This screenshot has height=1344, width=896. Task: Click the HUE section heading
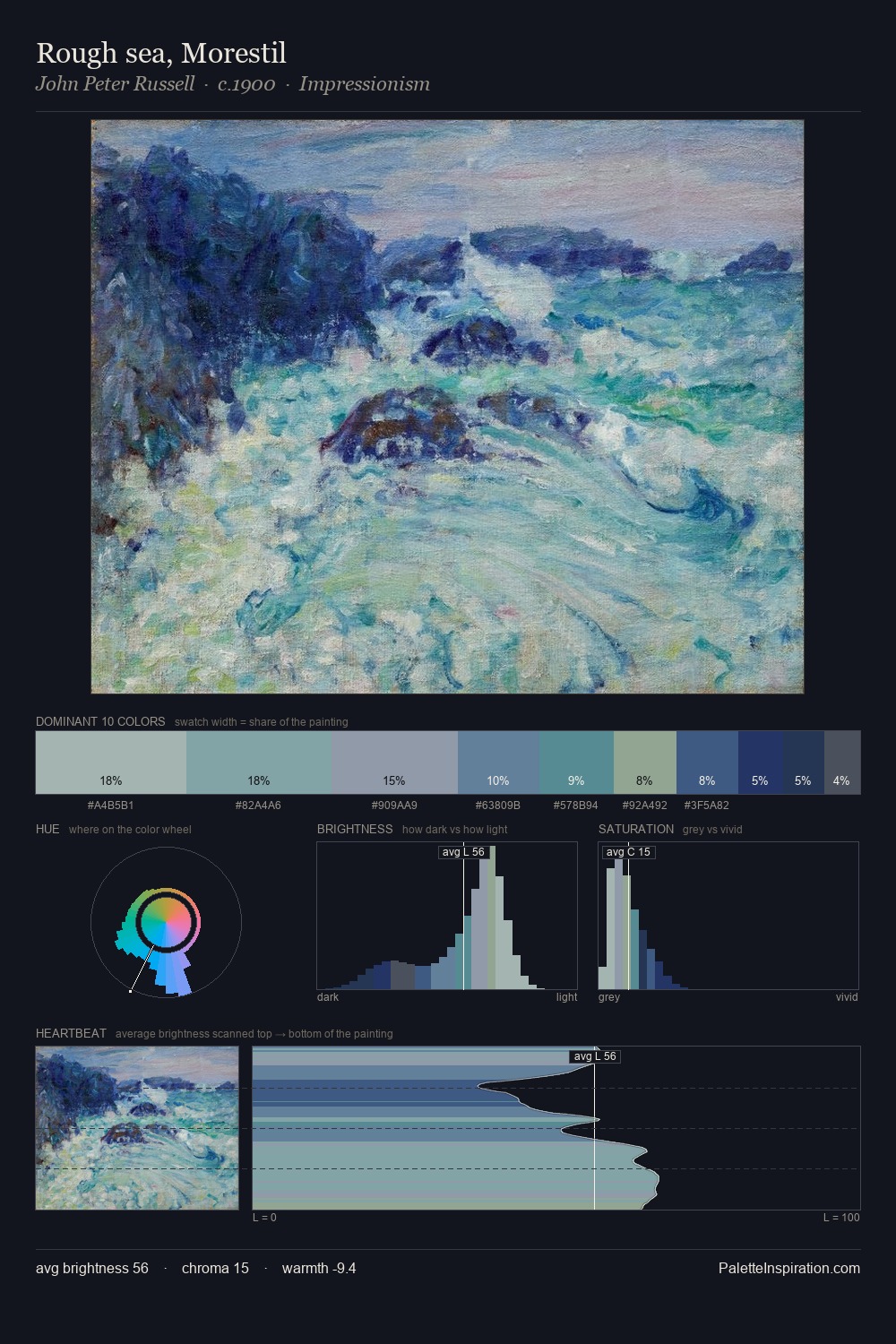click(x=47, y=829)
